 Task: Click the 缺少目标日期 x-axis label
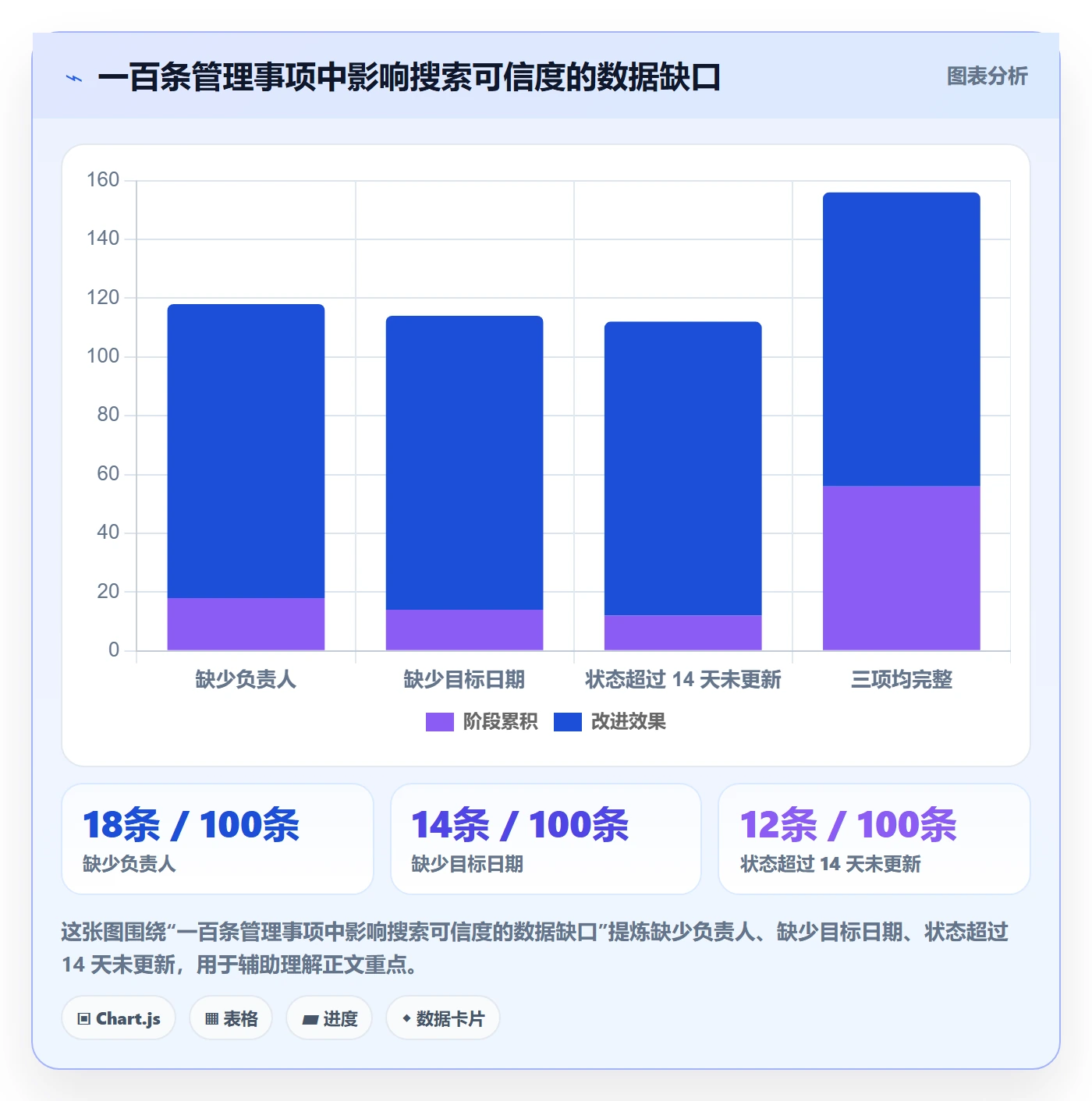click(x=464, y=680)
